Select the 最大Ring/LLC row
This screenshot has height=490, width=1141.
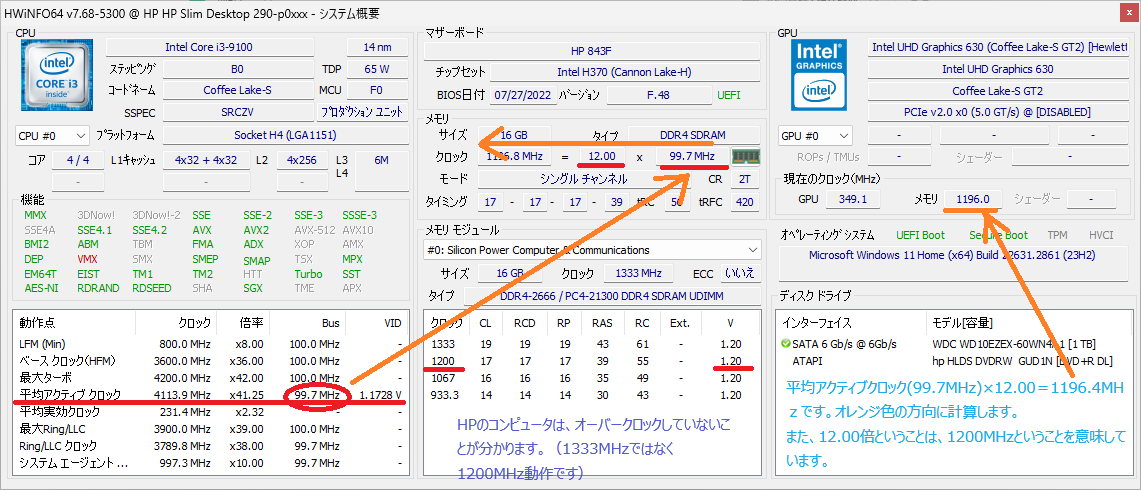210,429
